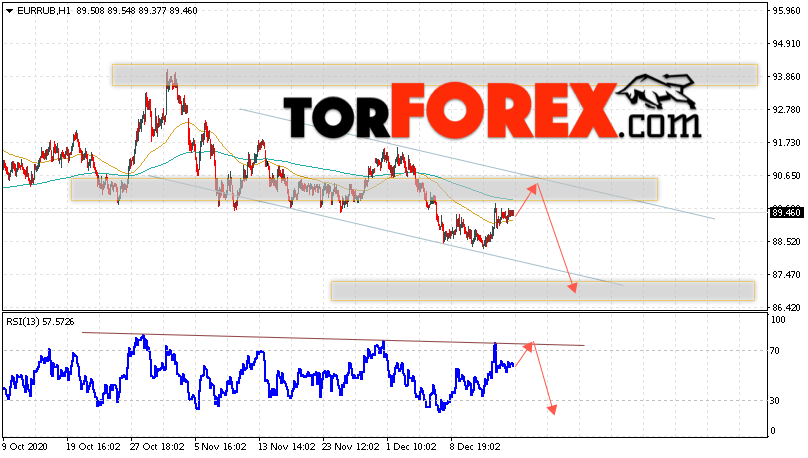The image size is (808, 458).
Task: Select the RSI 0 level label
Action: [772, 431]
